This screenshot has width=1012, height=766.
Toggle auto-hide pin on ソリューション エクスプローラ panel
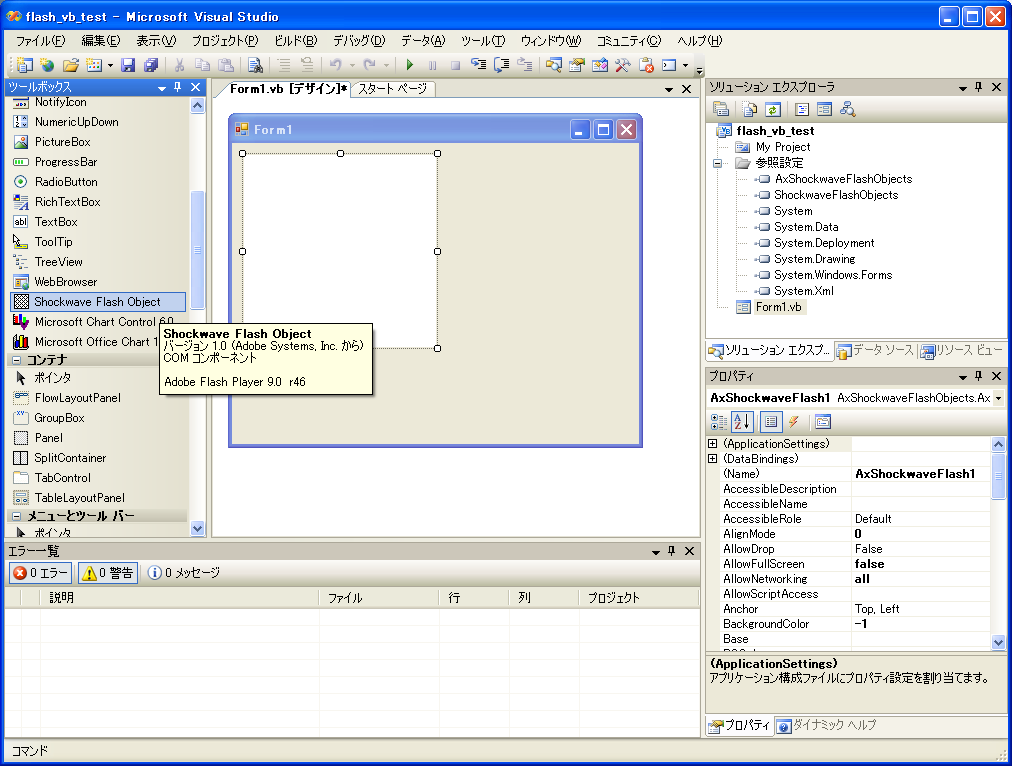click(978, 87)
